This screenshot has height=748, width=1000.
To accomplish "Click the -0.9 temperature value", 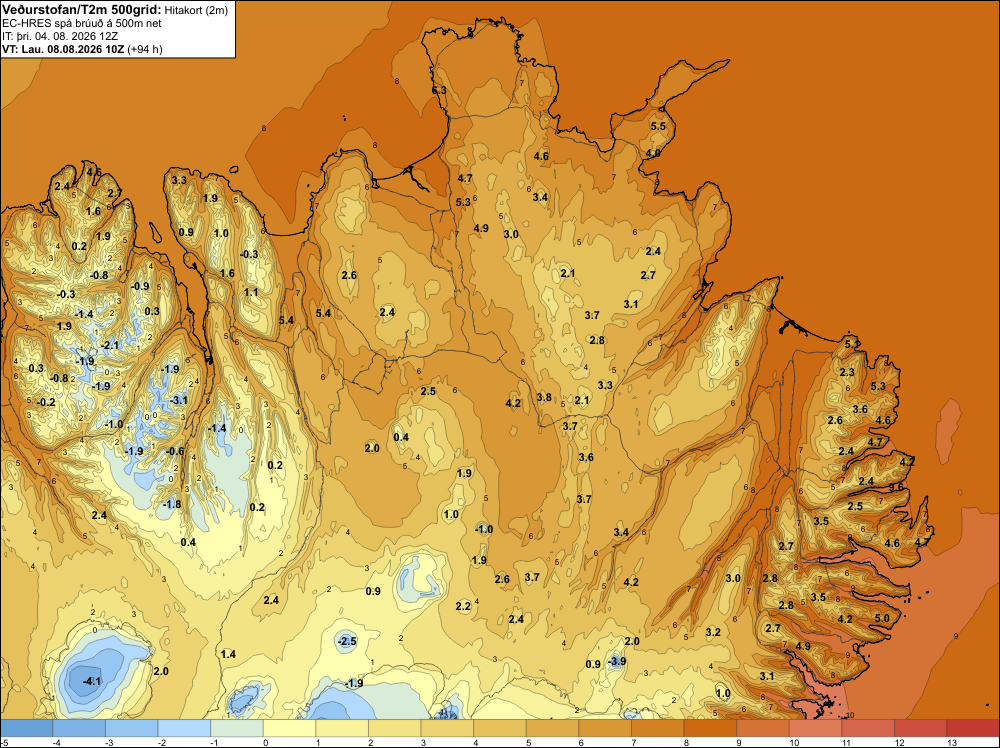I will coord(140,286).
